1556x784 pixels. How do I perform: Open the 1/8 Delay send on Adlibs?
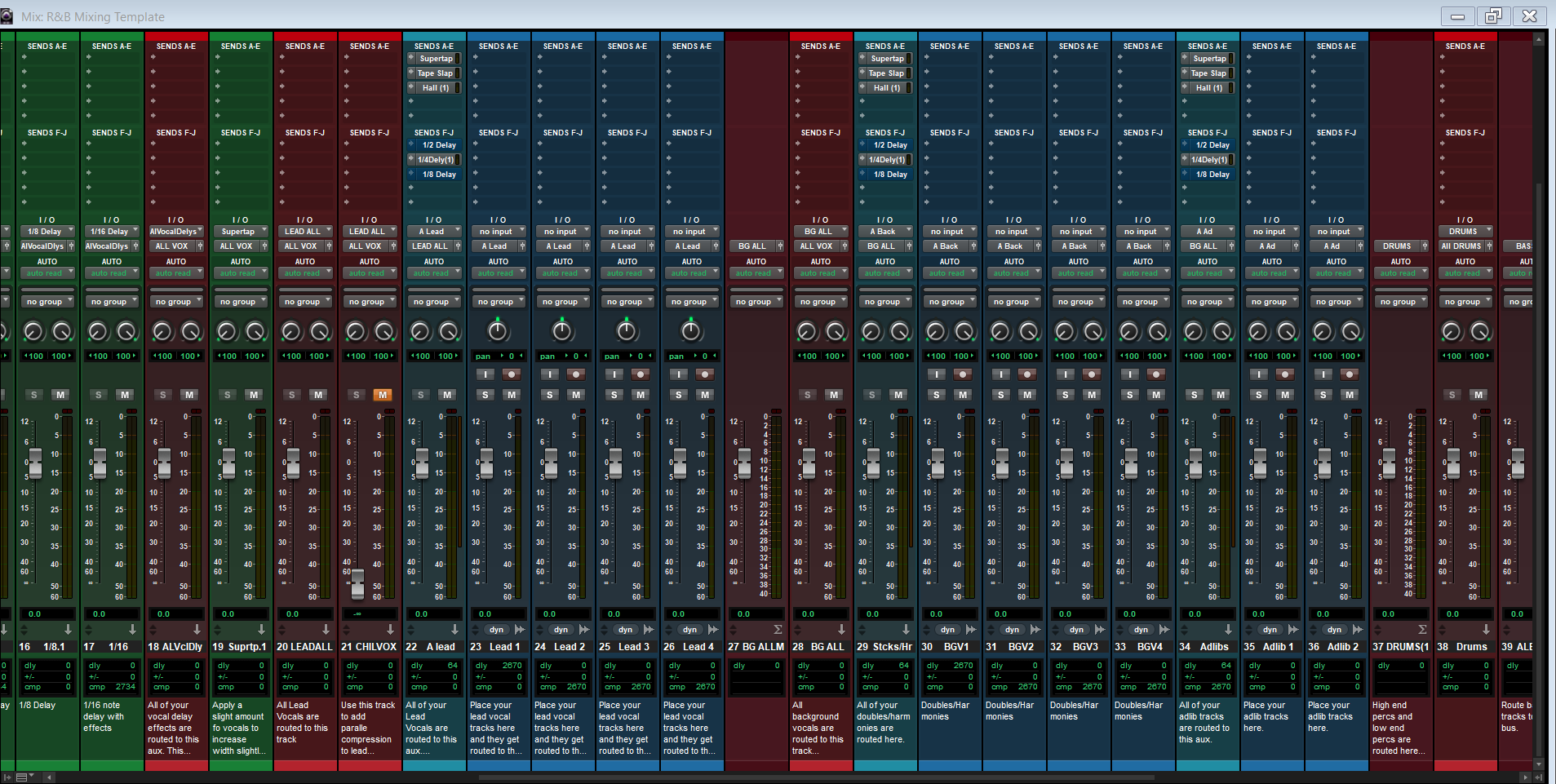[x=1212, y=175]
